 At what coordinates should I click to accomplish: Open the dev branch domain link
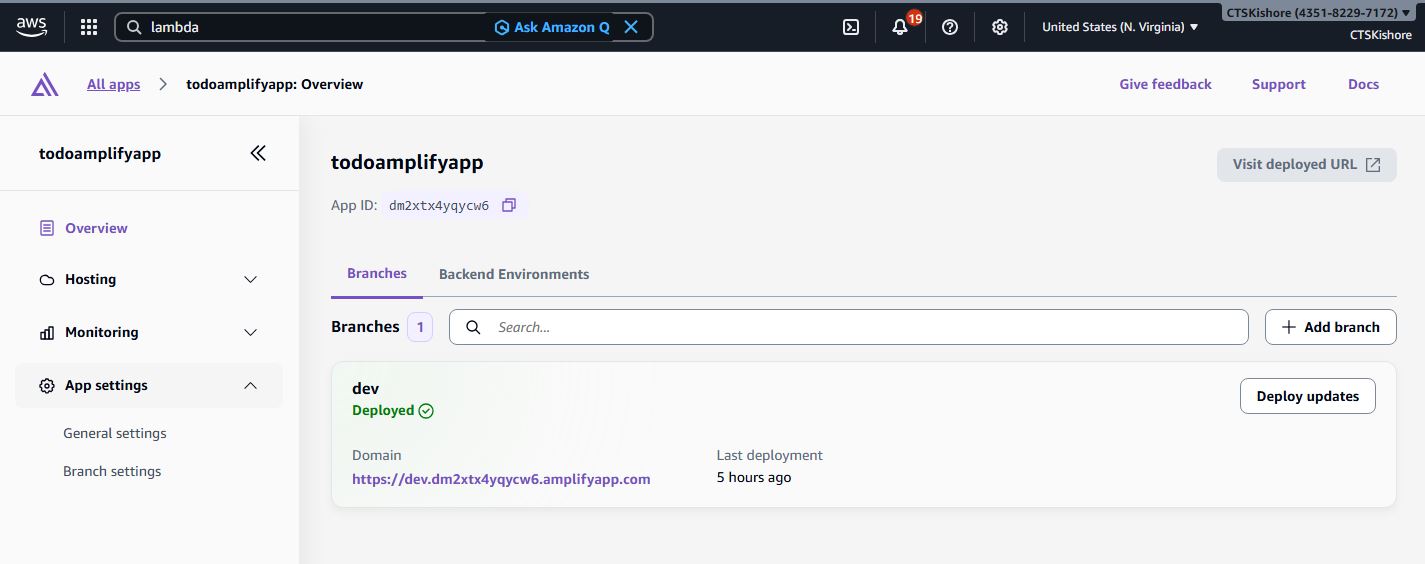pyautogui.click(x=501, y=479)
